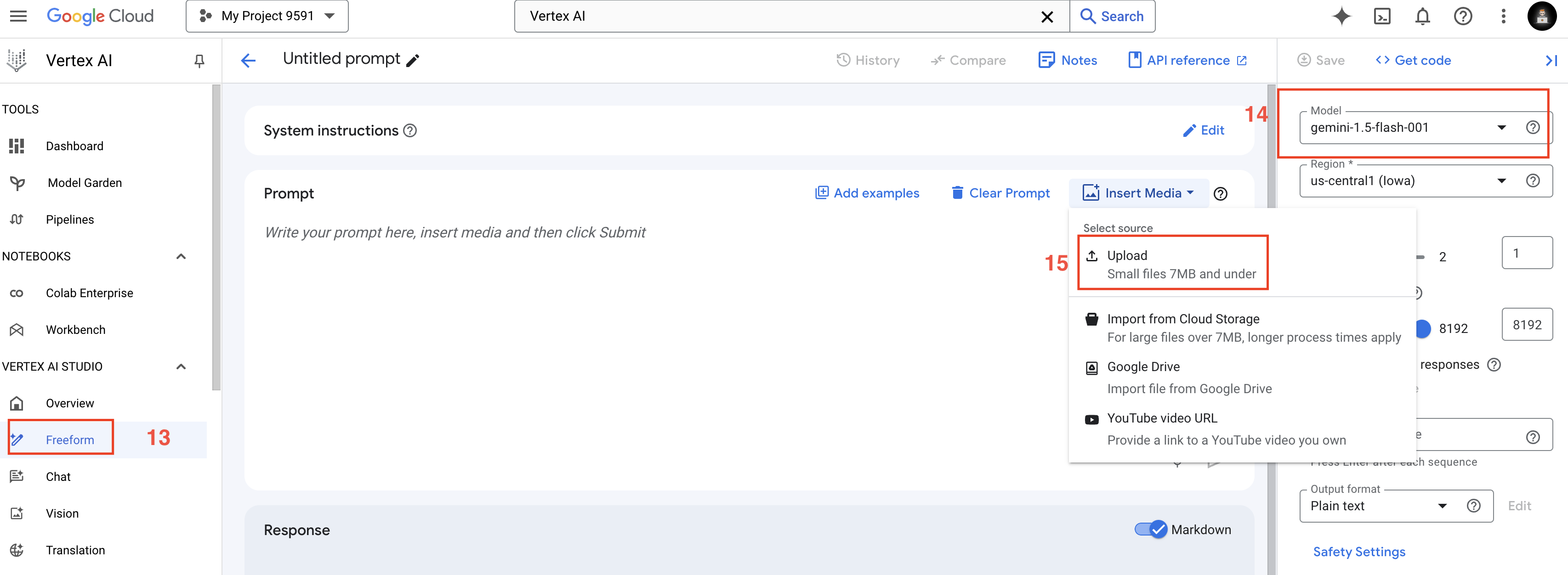1568x575 pixels.
Task: Click into the prompt text area
Action: (657, 341)
